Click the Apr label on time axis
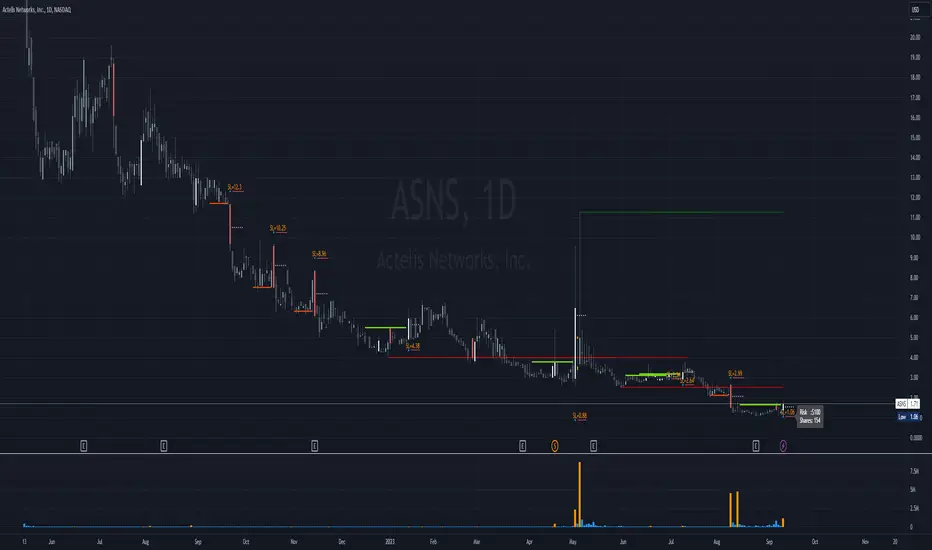This screenshot has width=932, height=550. pyautogui.click(x=530, y=542)
